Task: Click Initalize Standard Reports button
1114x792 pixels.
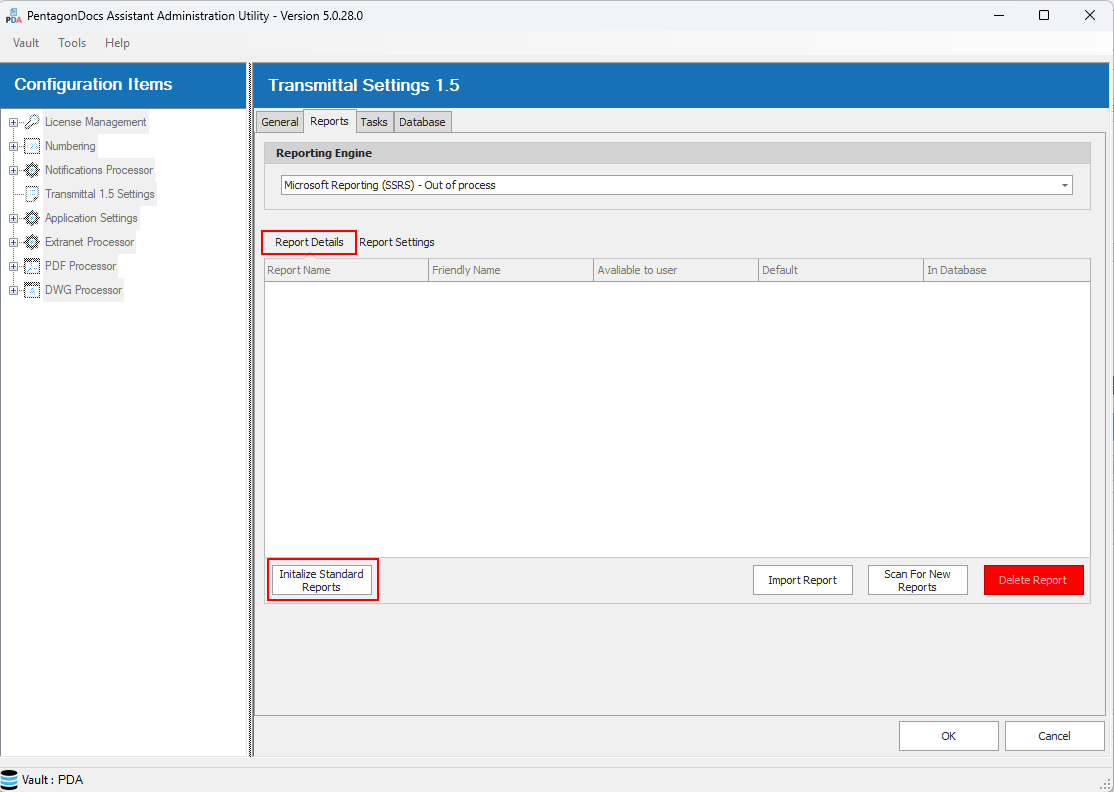Action: pos(321,581)
